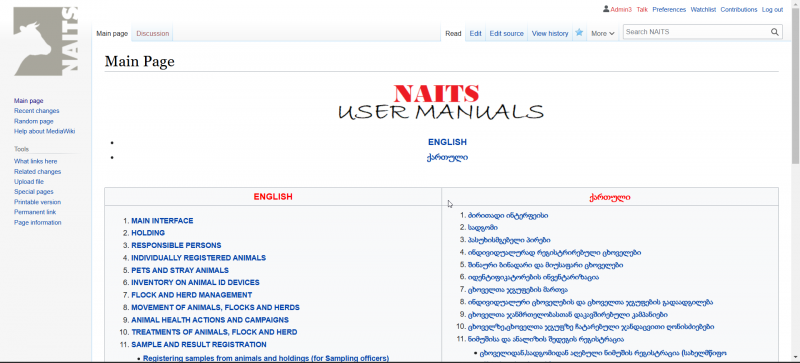
Task: Open ANIMAL HEALTH ACTIONS AND CAMPAIGNS
Action: 210,320
